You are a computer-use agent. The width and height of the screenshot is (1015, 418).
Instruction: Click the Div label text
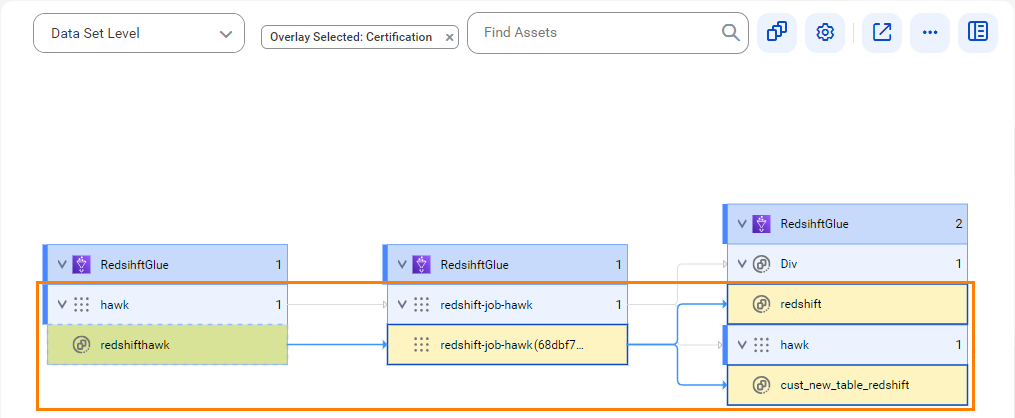click(788, 264)
